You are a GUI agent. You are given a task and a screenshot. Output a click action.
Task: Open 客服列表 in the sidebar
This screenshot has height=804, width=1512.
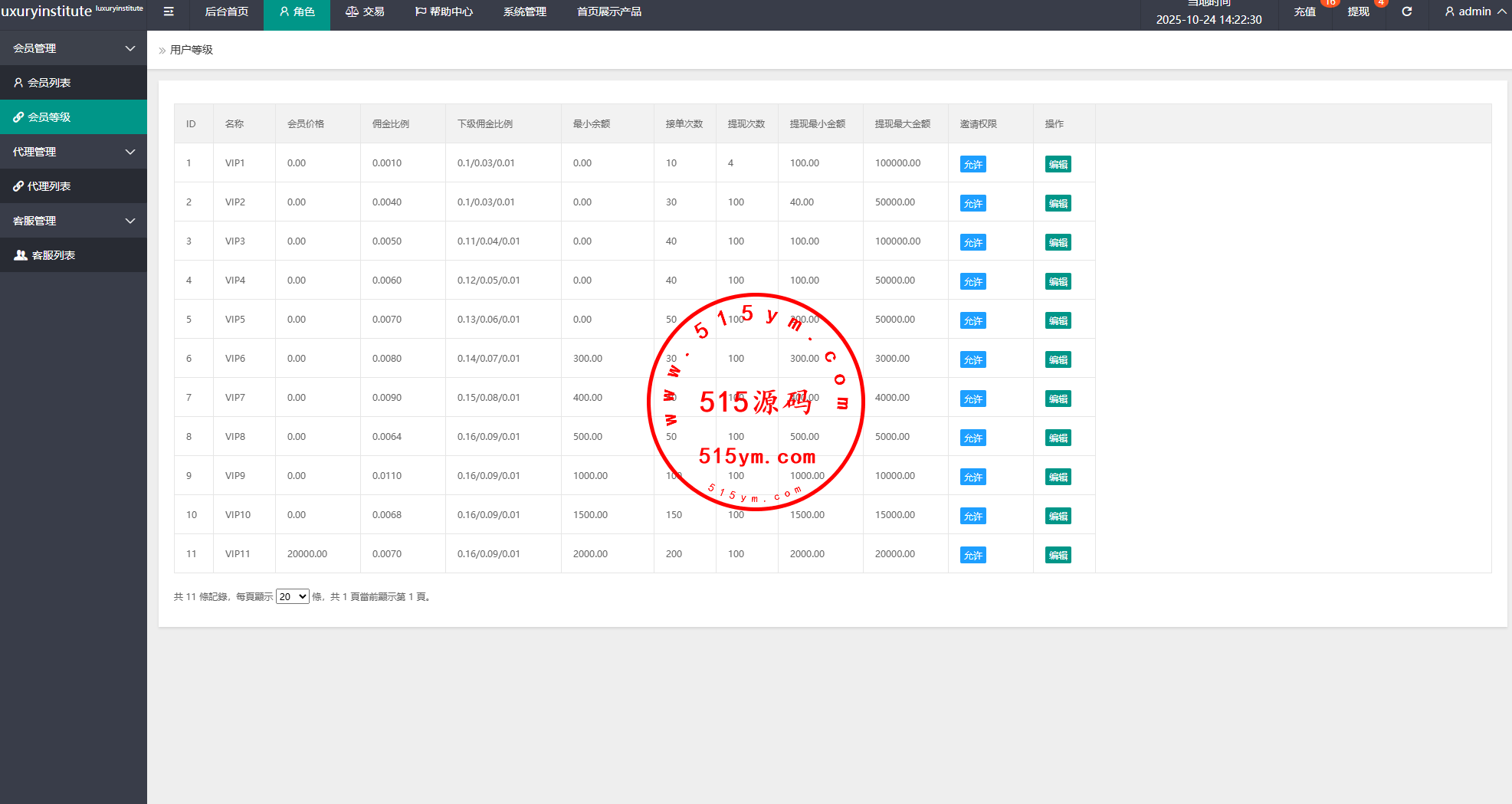click(x=53, y=255)
